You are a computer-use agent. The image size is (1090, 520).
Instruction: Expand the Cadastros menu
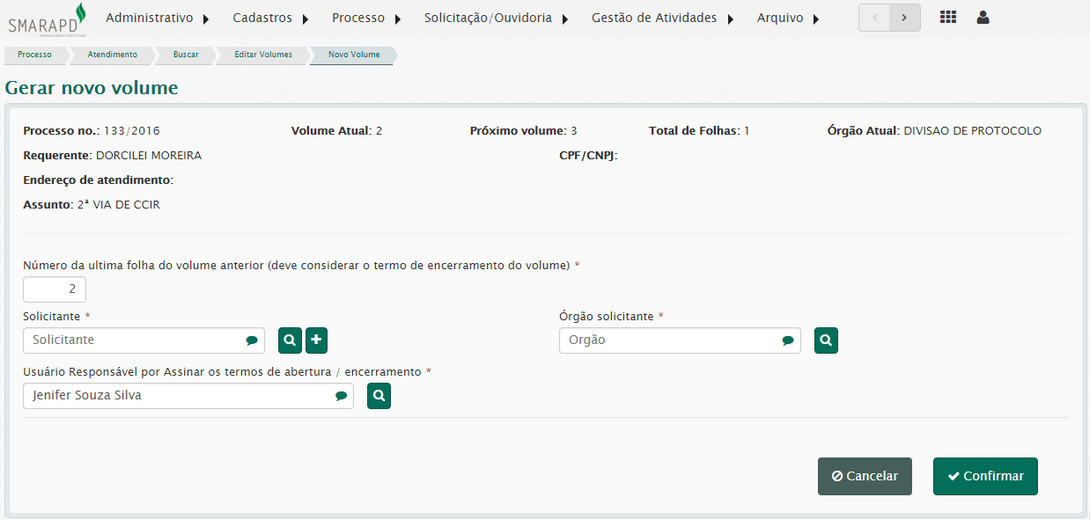tap(270, 18)
